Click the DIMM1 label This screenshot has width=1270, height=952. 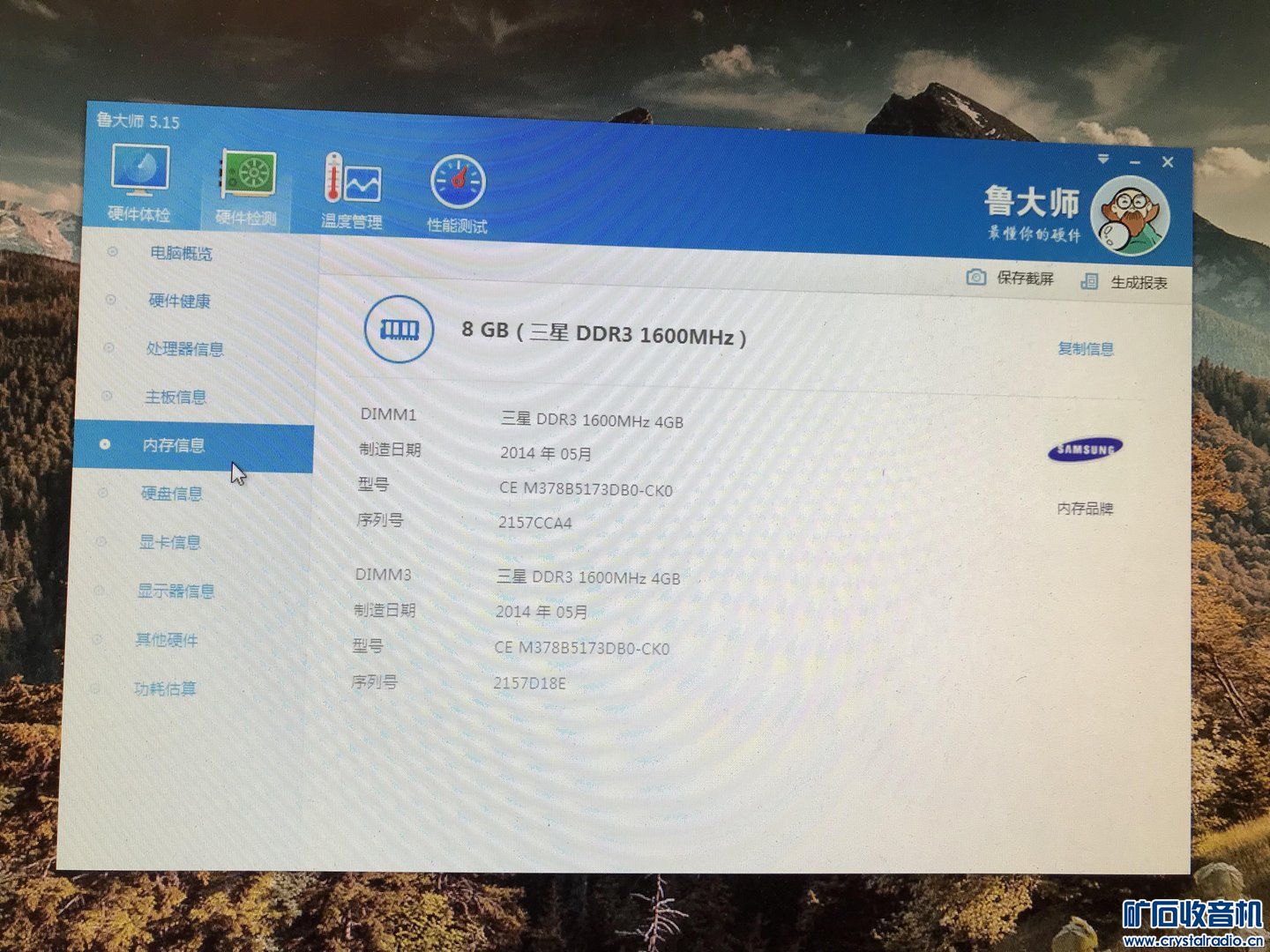pos(388,414)
